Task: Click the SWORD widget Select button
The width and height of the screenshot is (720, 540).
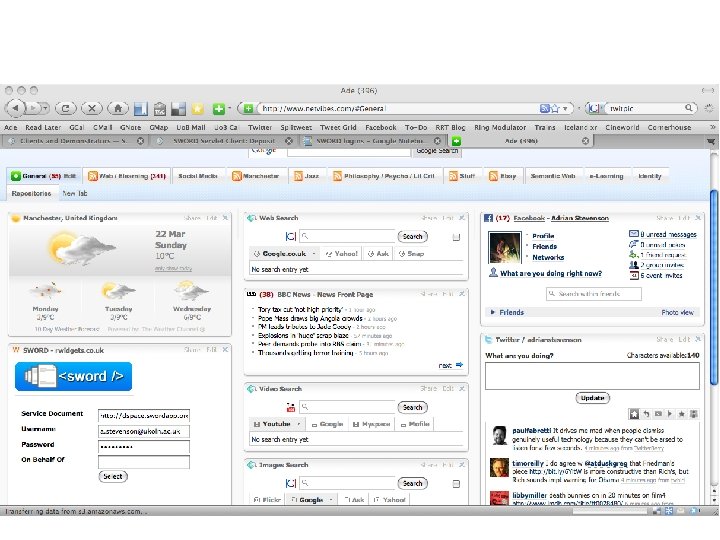Action: tap(113, 477)
